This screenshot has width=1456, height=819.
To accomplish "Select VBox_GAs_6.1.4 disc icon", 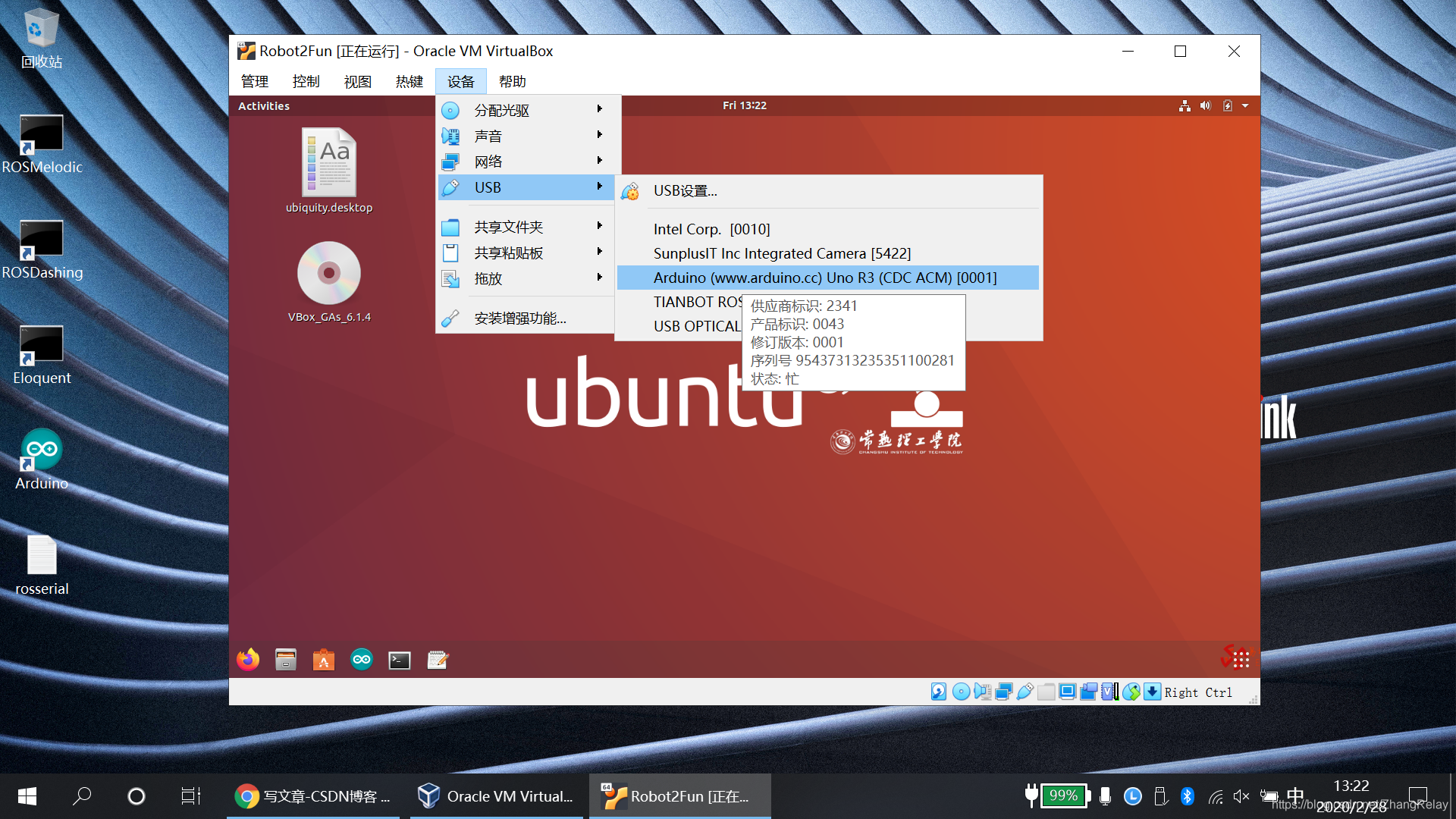I will coord(329,281).
